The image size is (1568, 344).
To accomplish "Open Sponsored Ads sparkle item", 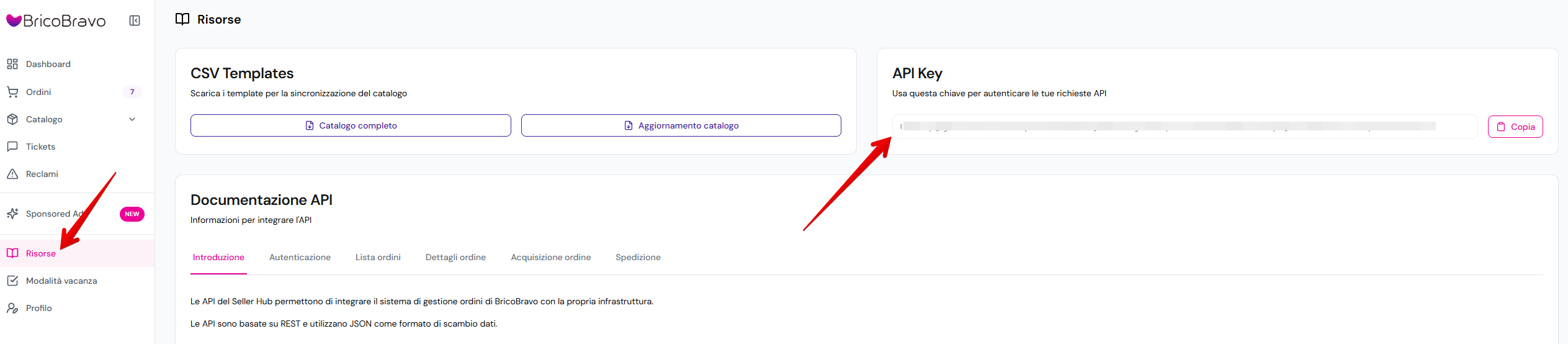I will tap(50, 214).
